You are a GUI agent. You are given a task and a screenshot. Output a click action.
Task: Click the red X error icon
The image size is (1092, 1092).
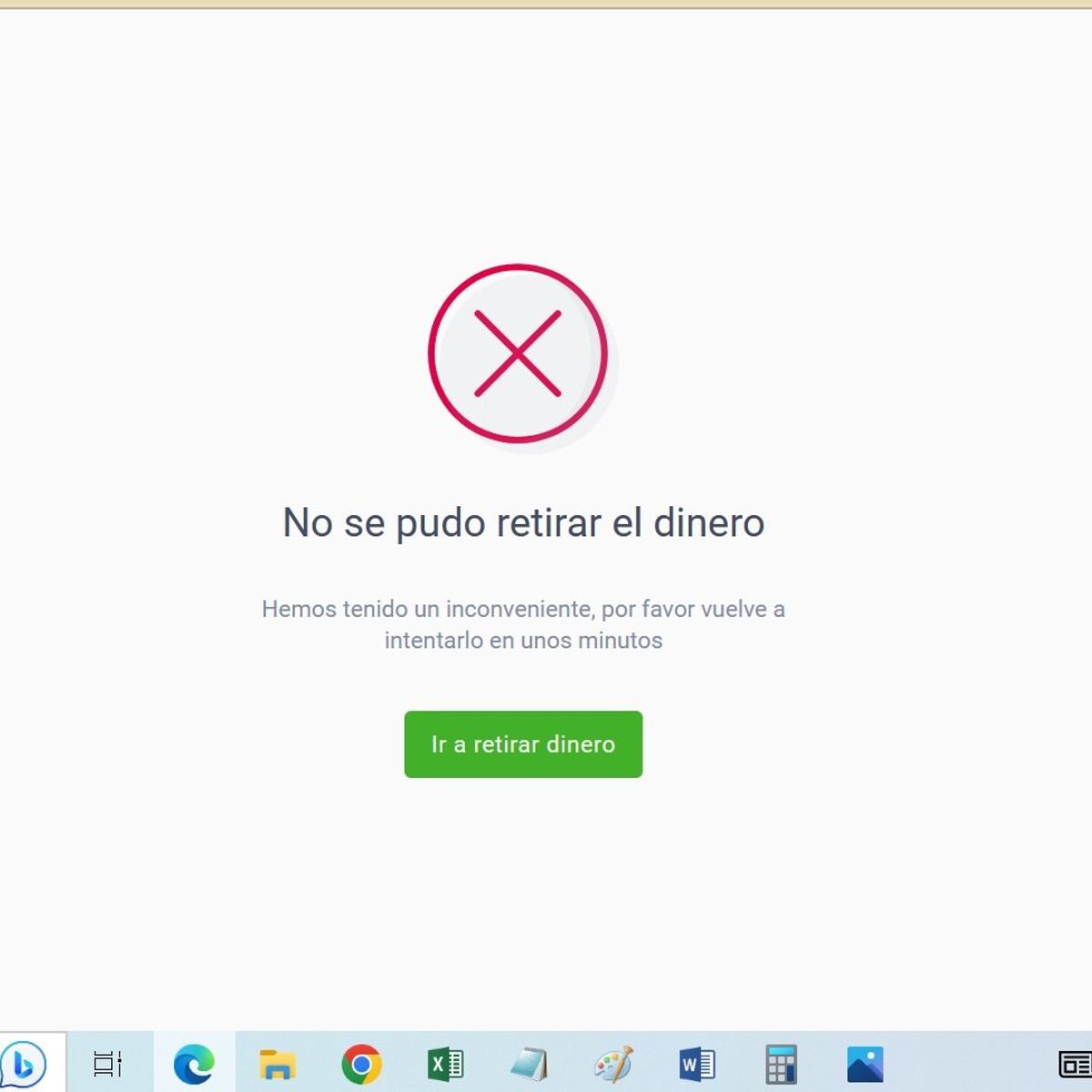(518, 354)
